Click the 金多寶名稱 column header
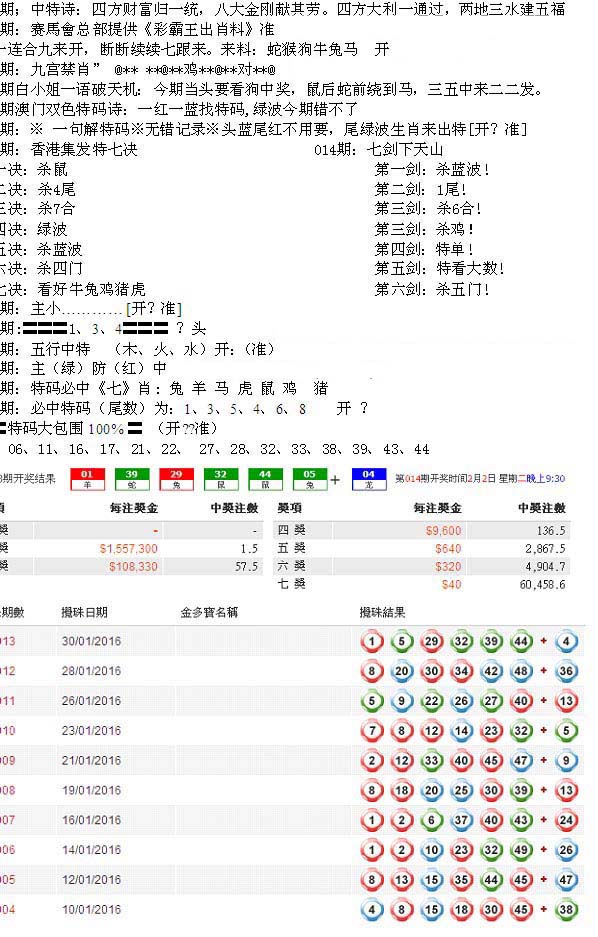Screen dimensions: 598x937 coord(209,613)
